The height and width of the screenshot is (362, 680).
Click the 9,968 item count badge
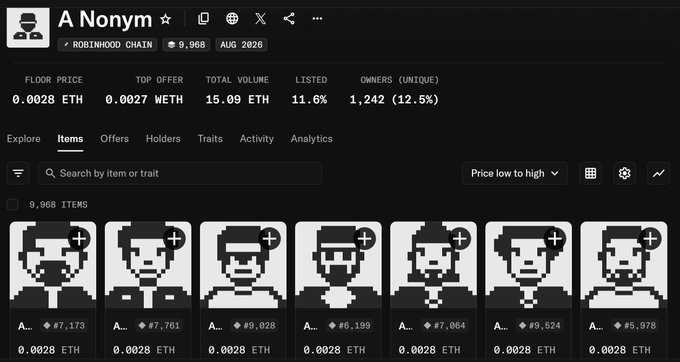pyautogui.click(x=186, y=45)
